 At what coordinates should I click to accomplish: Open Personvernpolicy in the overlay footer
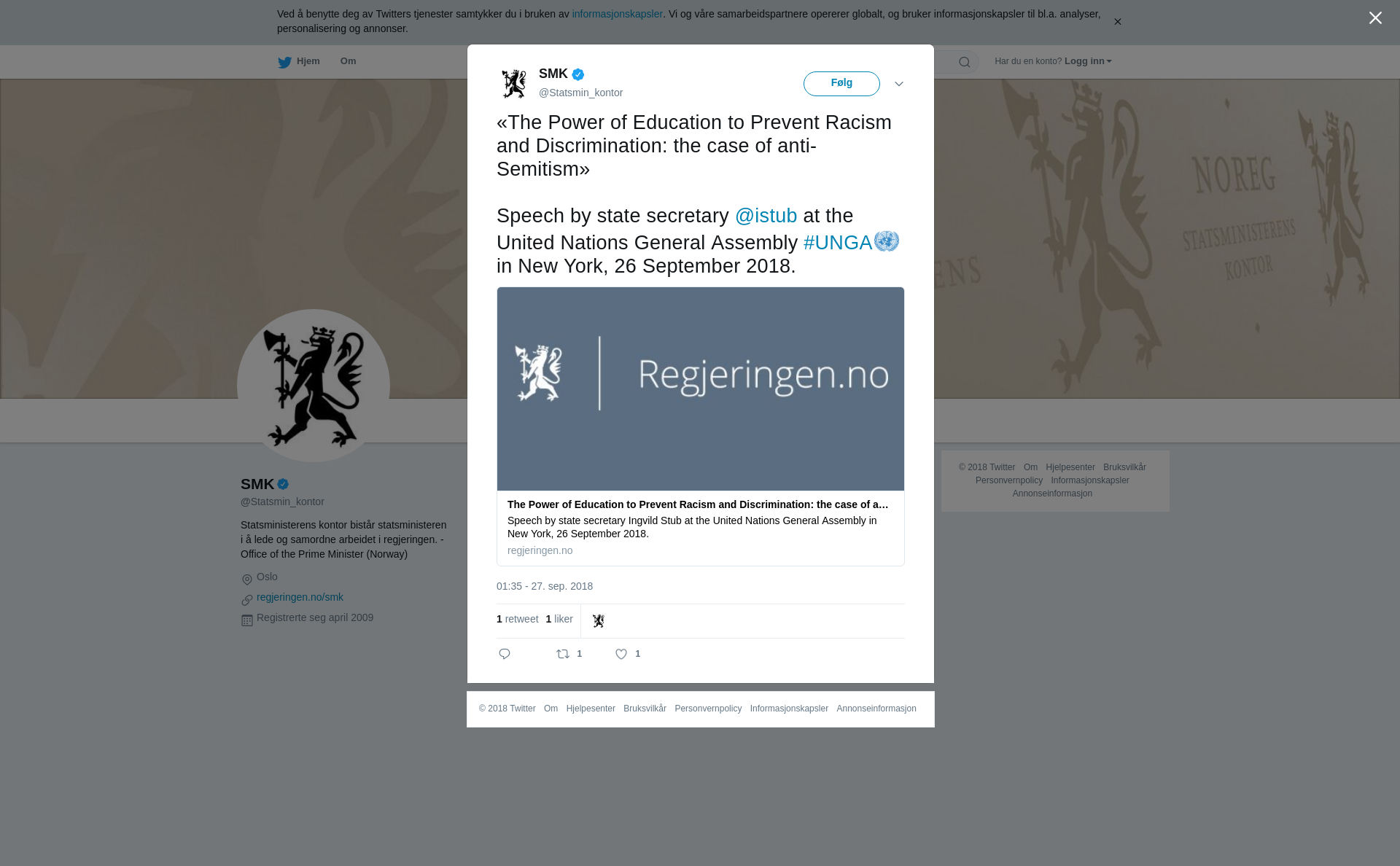pyautogui.click(x=708, y=709)
